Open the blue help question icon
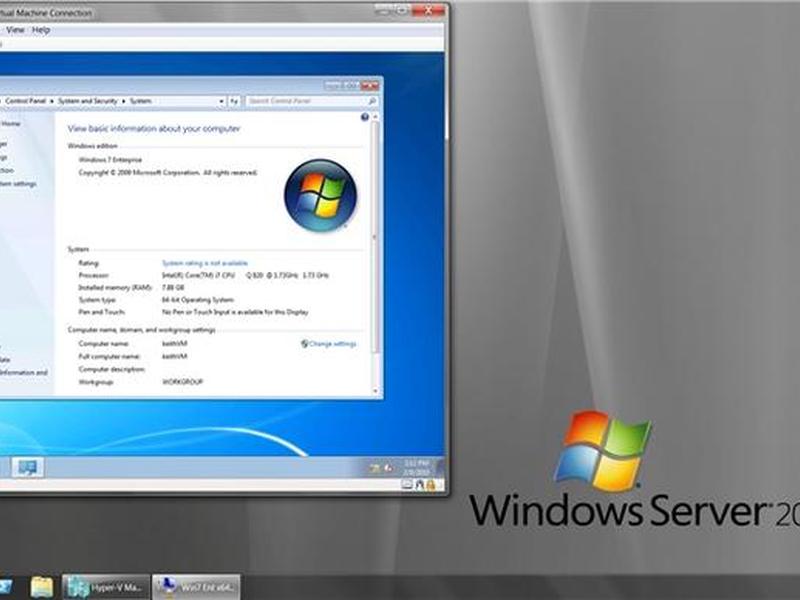This screenshot has height=600, width=800. (364, 117)
